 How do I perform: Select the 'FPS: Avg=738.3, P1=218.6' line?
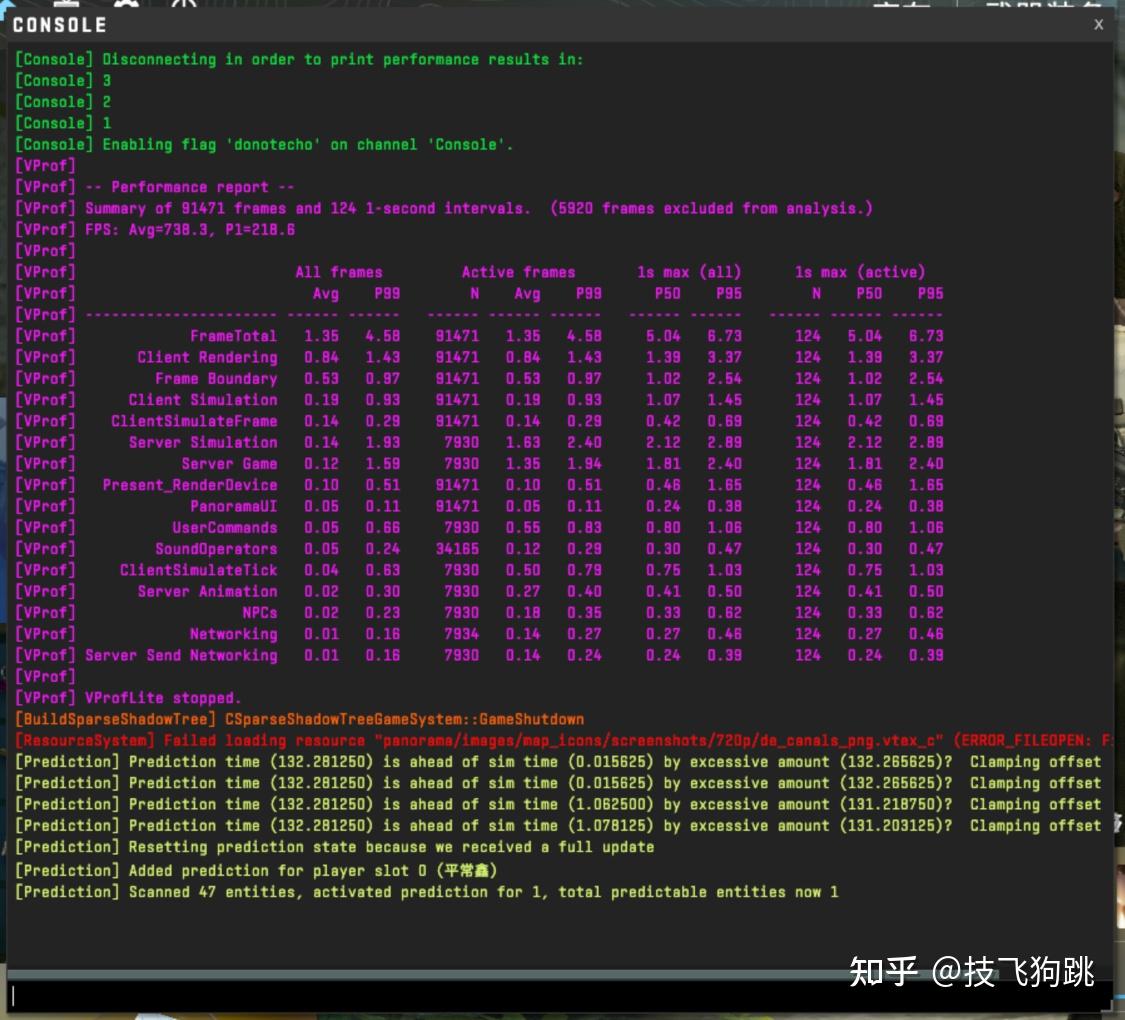(190, 230)
